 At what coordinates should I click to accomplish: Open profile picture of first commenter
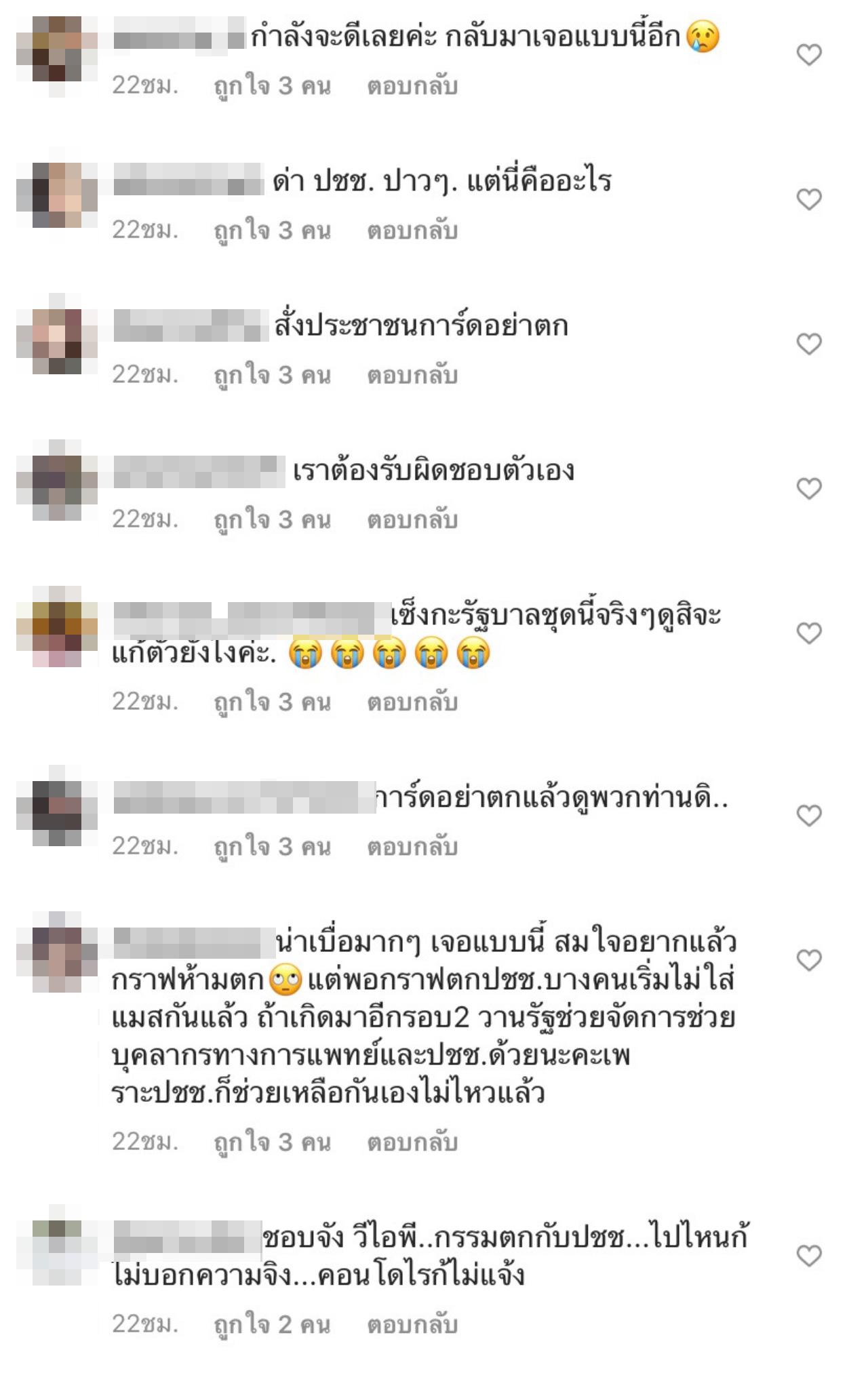pos(57,57)
